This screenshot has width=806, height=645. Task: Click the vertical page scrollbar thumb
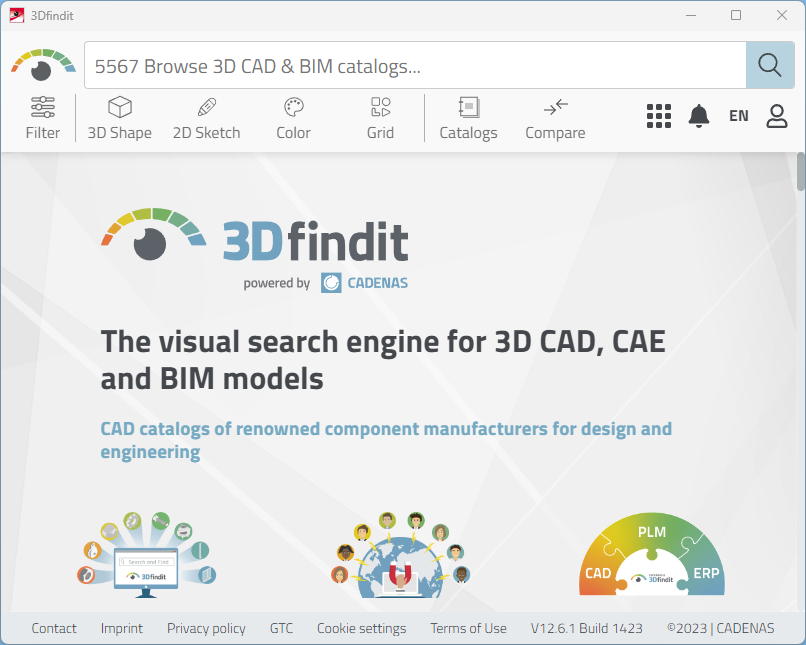(801, 172)
